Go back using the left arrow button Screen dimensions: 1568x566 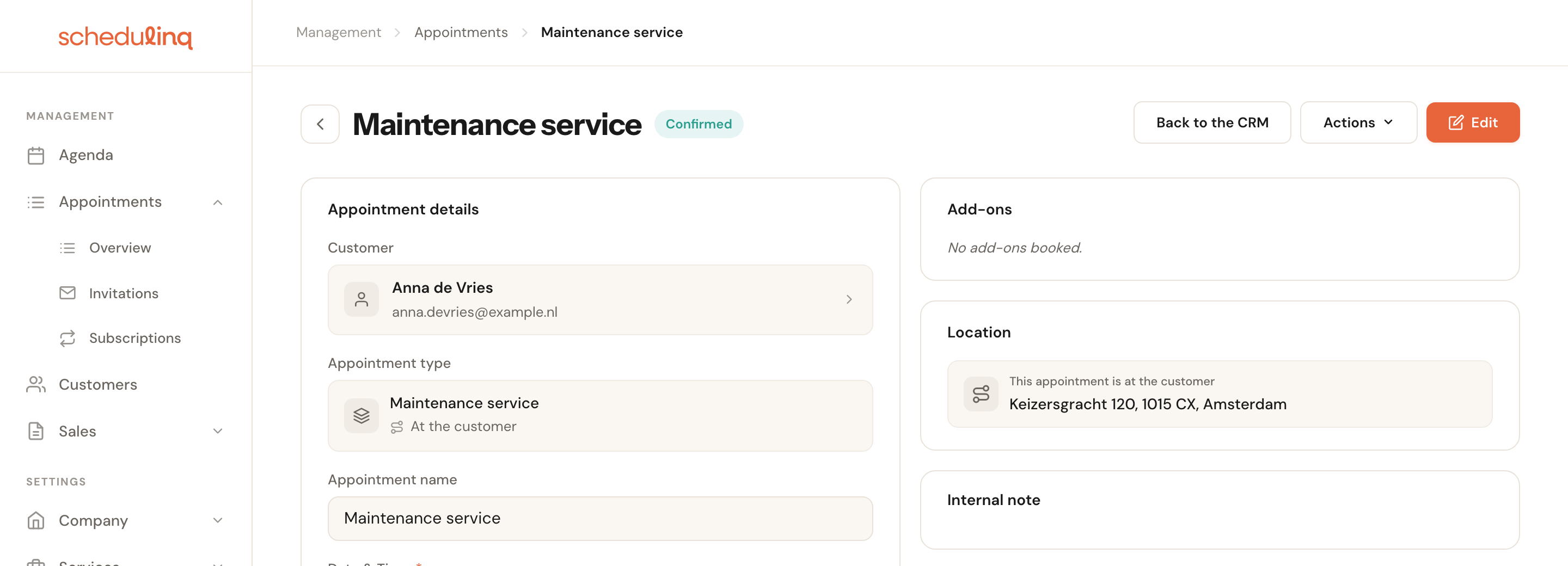[x=320, y=124]
